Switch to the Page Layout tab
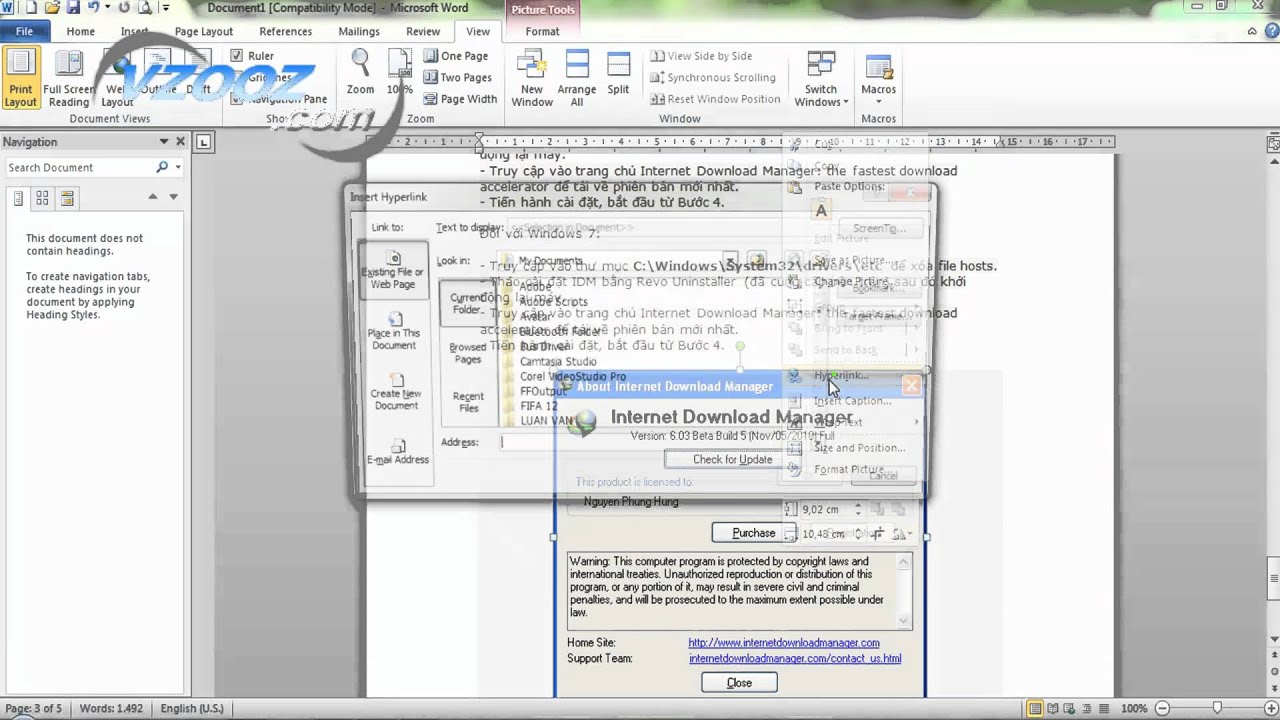Viewport: 1280px width, 720px height. (203, 31)
